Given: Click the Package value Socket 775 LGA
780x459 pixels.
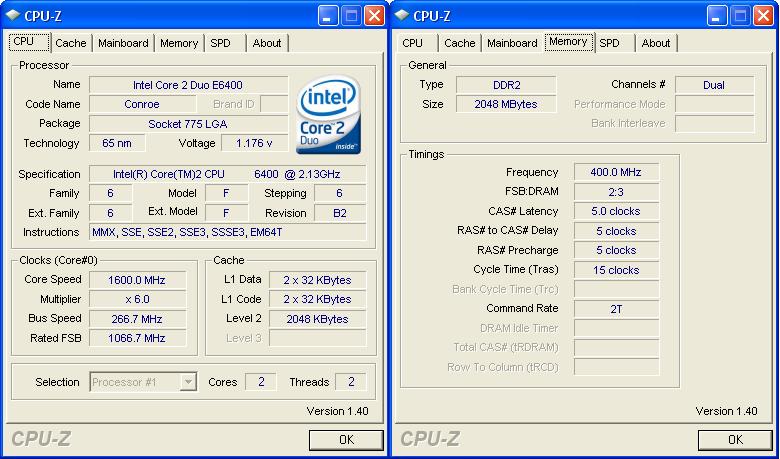Looking at the screenshot, I should (189, 124).
